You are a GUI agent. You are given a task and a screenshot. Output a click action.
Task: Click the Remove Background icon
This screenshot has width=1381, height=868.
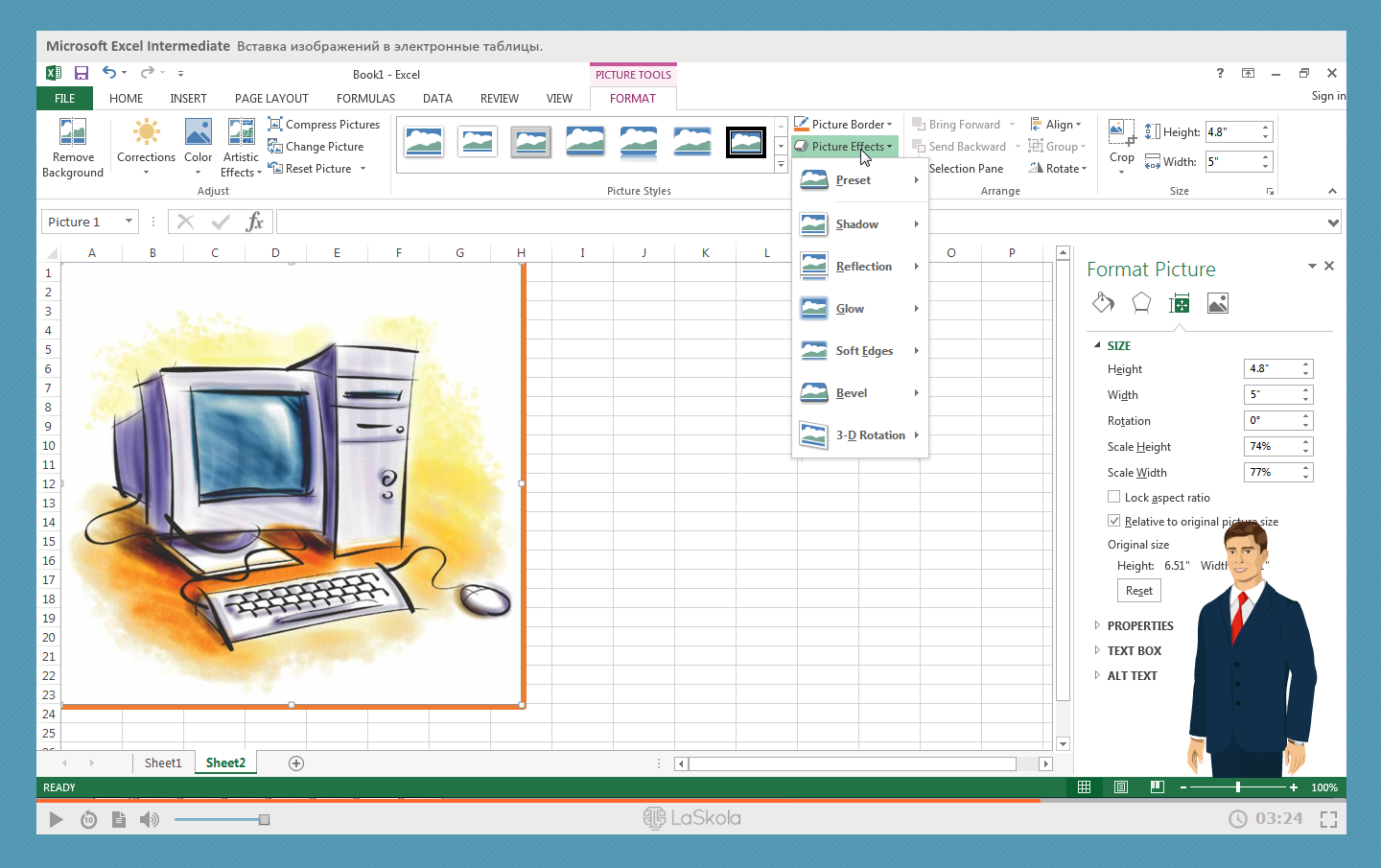tap(73, 132)
